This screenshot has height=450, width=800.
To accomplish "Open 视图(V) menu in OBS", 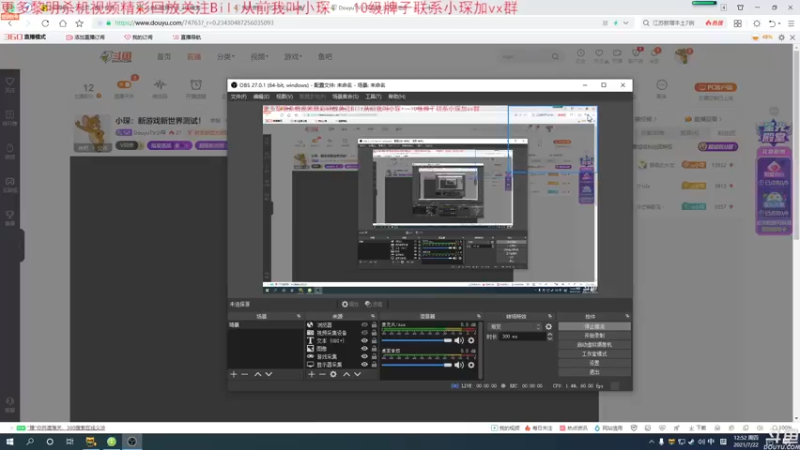I will coord(284,96).
